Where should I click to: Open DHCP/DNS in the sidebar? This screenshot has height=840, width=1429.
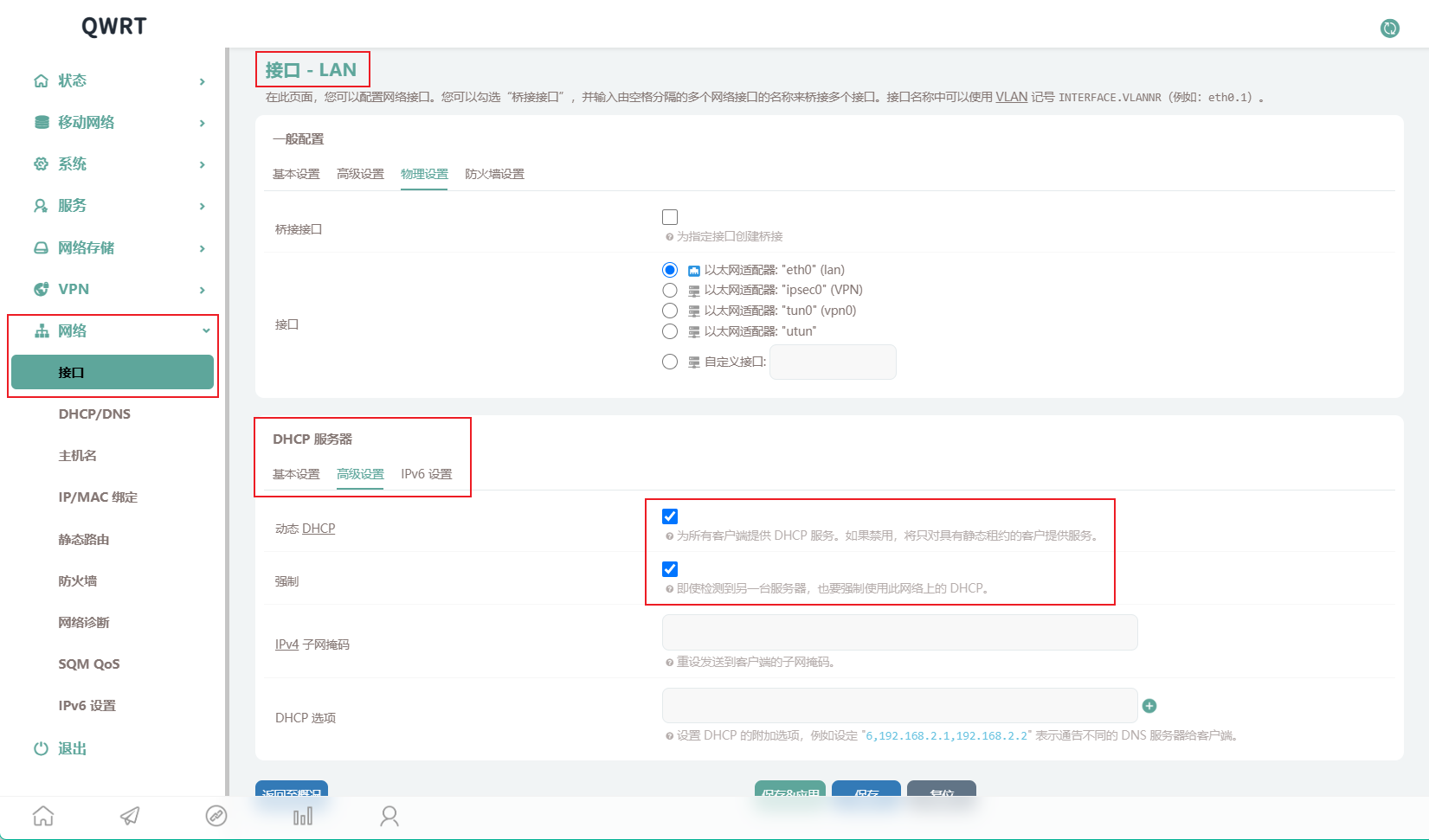[94, 414]
